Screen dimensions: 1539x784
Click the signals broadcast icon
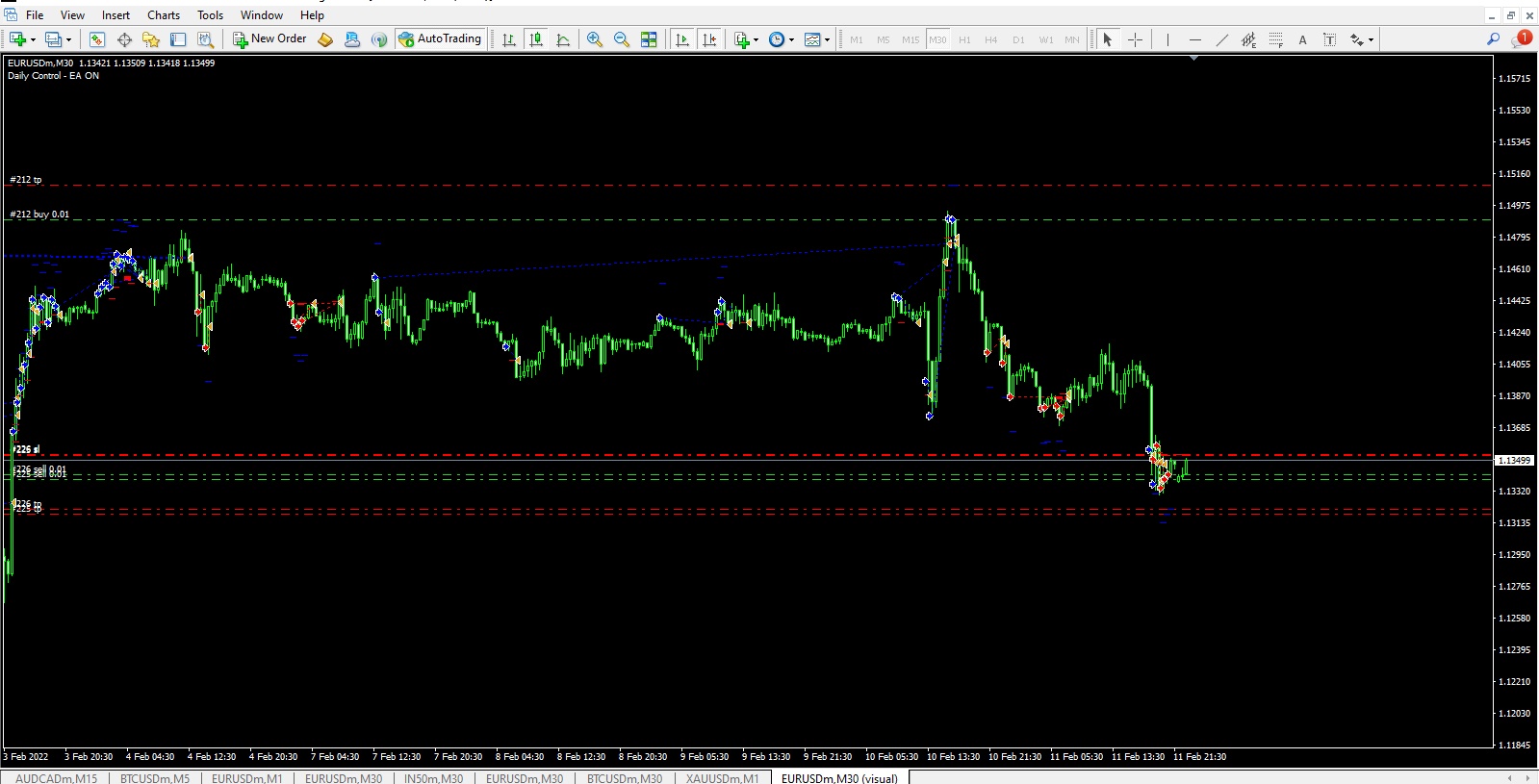(379, 39)
